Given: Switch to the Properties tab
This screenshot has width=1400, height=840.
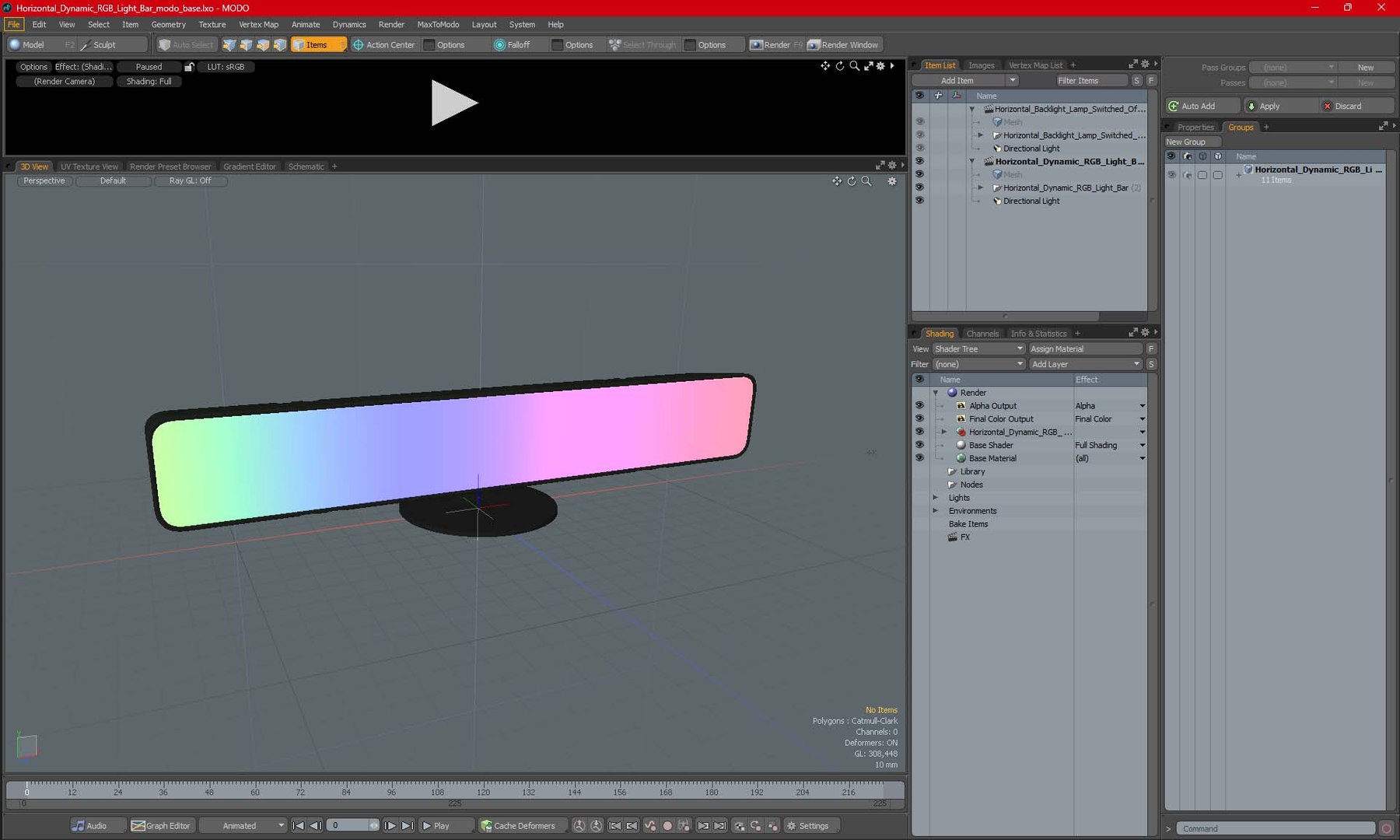Looking at the screenshot, I should (1195, 127).
